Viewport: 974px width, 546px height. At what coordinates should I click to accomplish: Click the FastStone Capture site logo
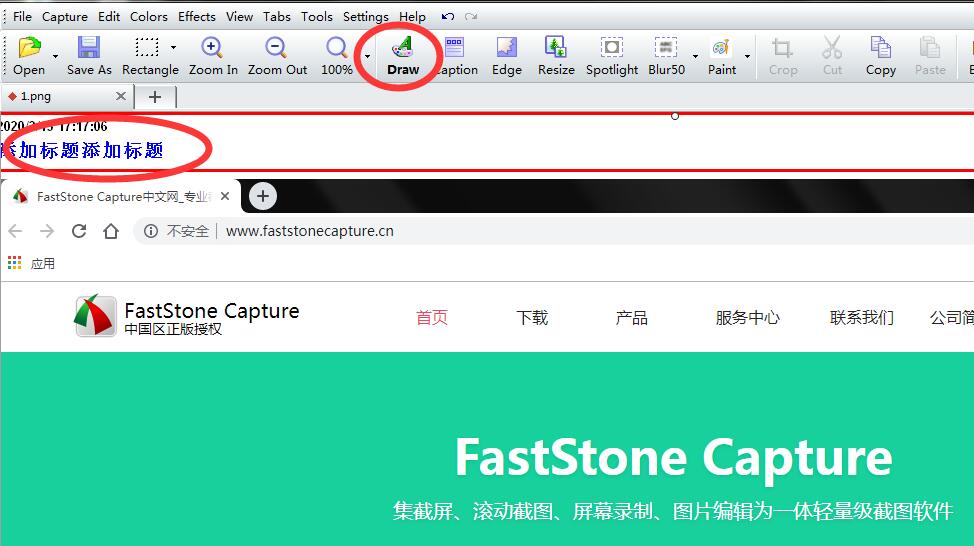[95, 316]
